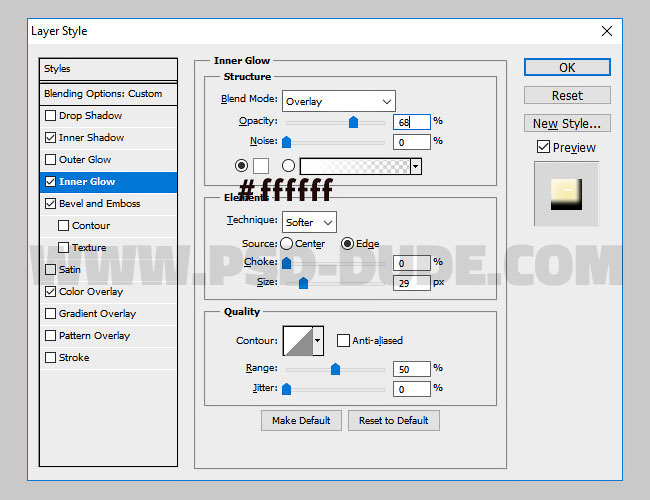Open the Contour picker dropdown arrow
Image resolution: width=650 pixels, height=500 pixels.
pos(318,341)
